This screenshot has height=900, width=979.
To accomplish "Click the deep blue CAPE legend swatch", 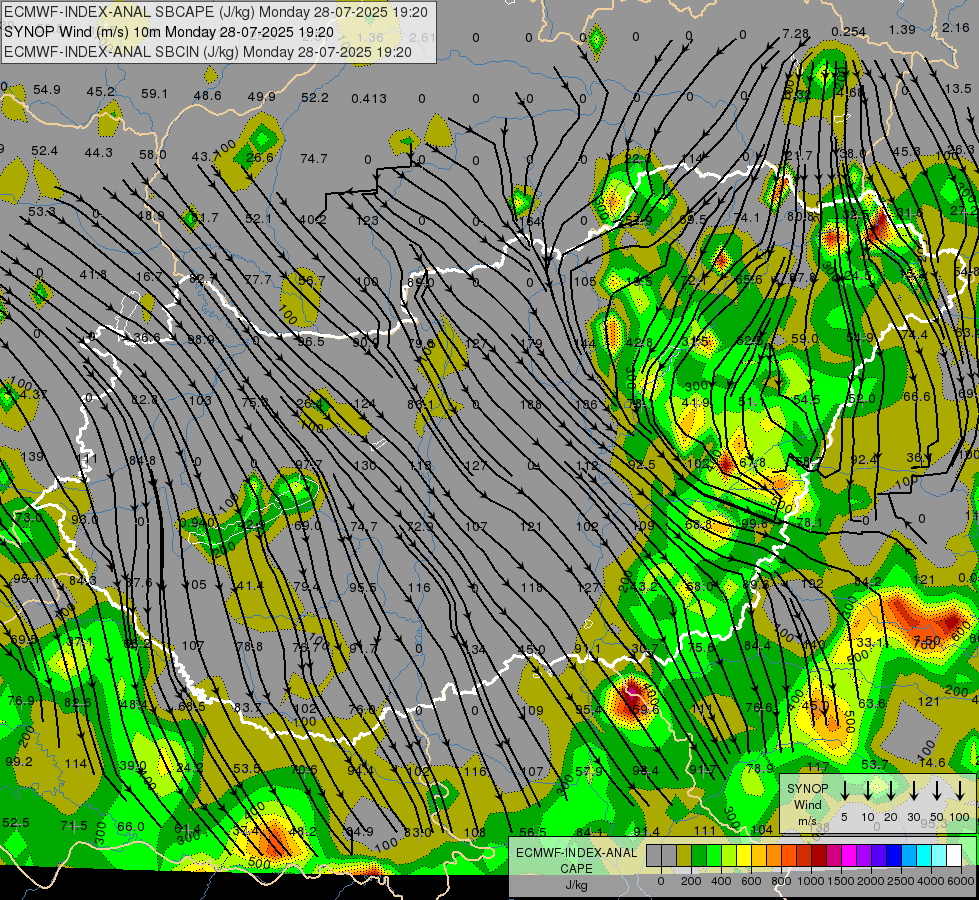I will point(894,855).
